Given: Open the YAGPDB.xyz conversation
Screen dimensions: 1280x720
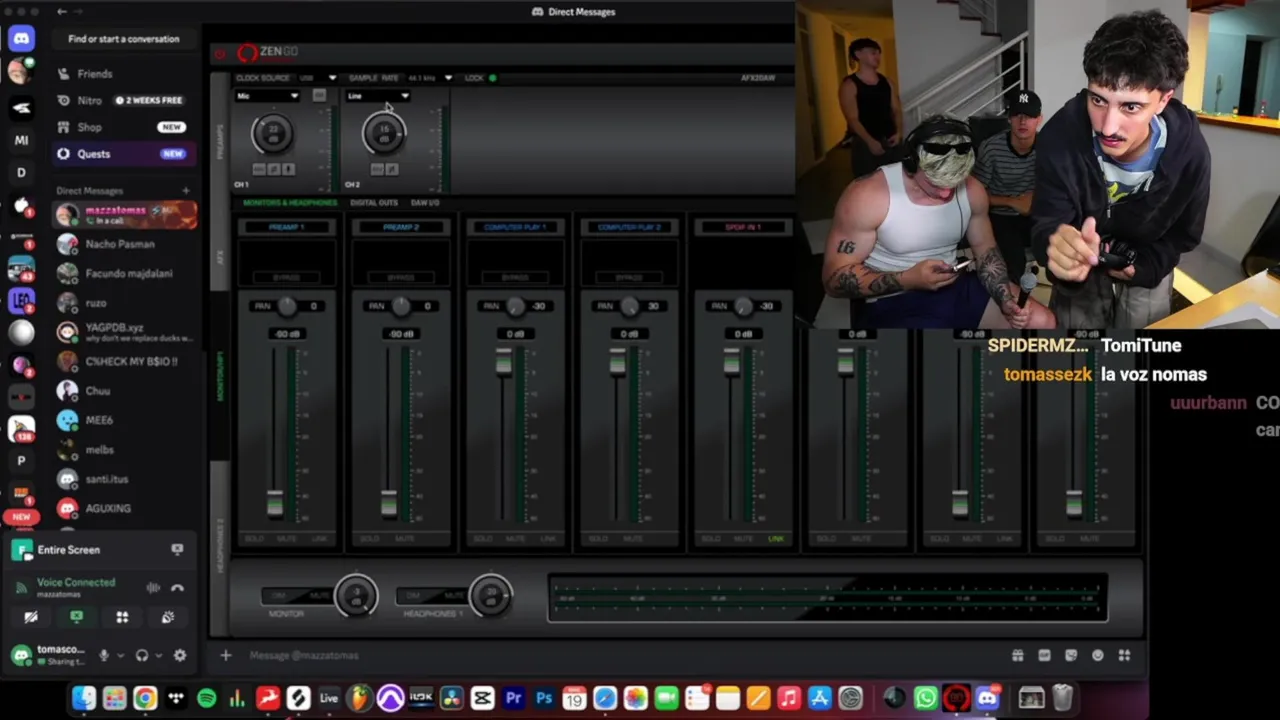Looking at the screenshot, I should tap(124, 332).
